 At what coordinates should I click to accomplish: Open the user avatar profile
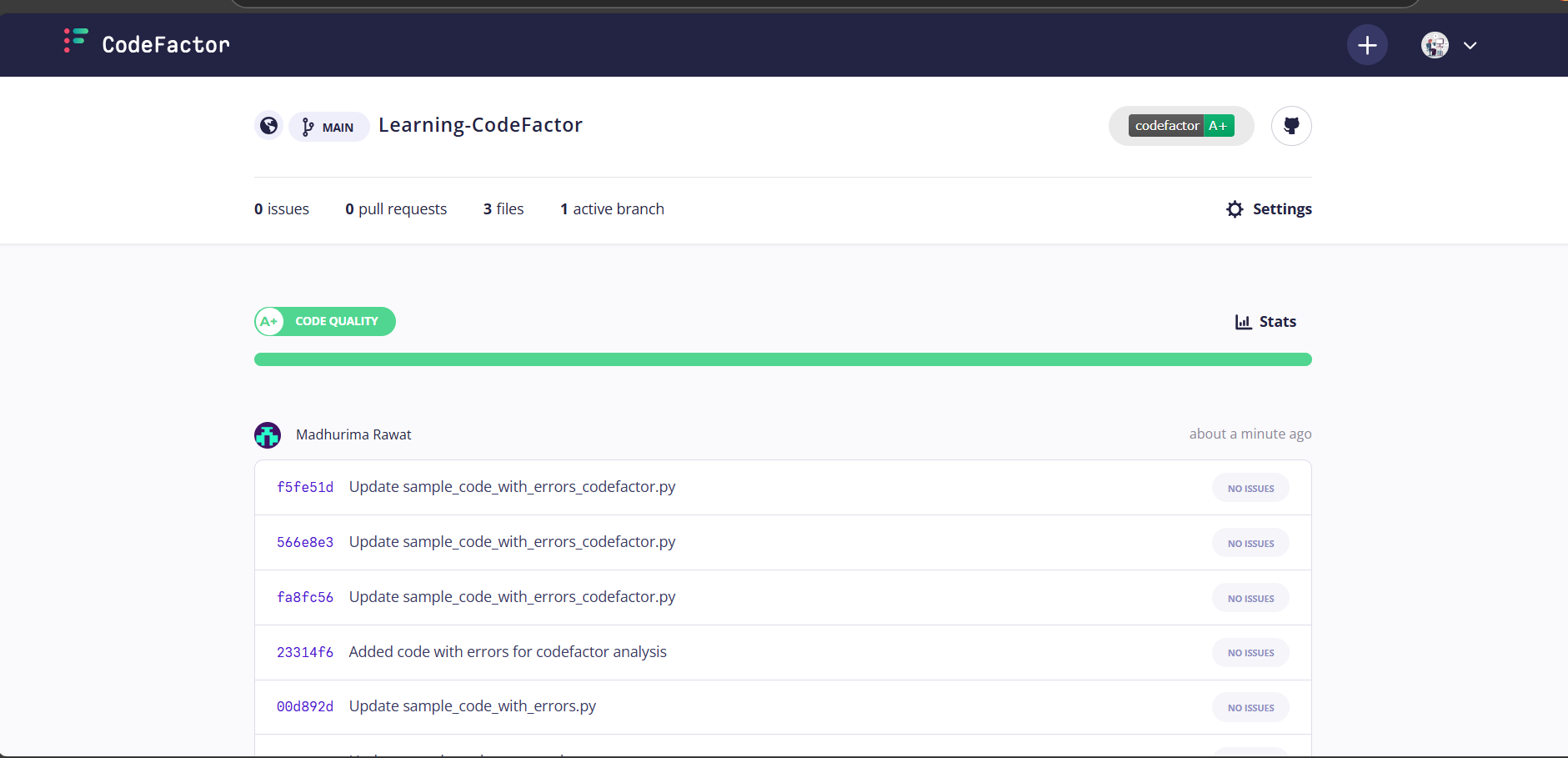point(1435,45)
